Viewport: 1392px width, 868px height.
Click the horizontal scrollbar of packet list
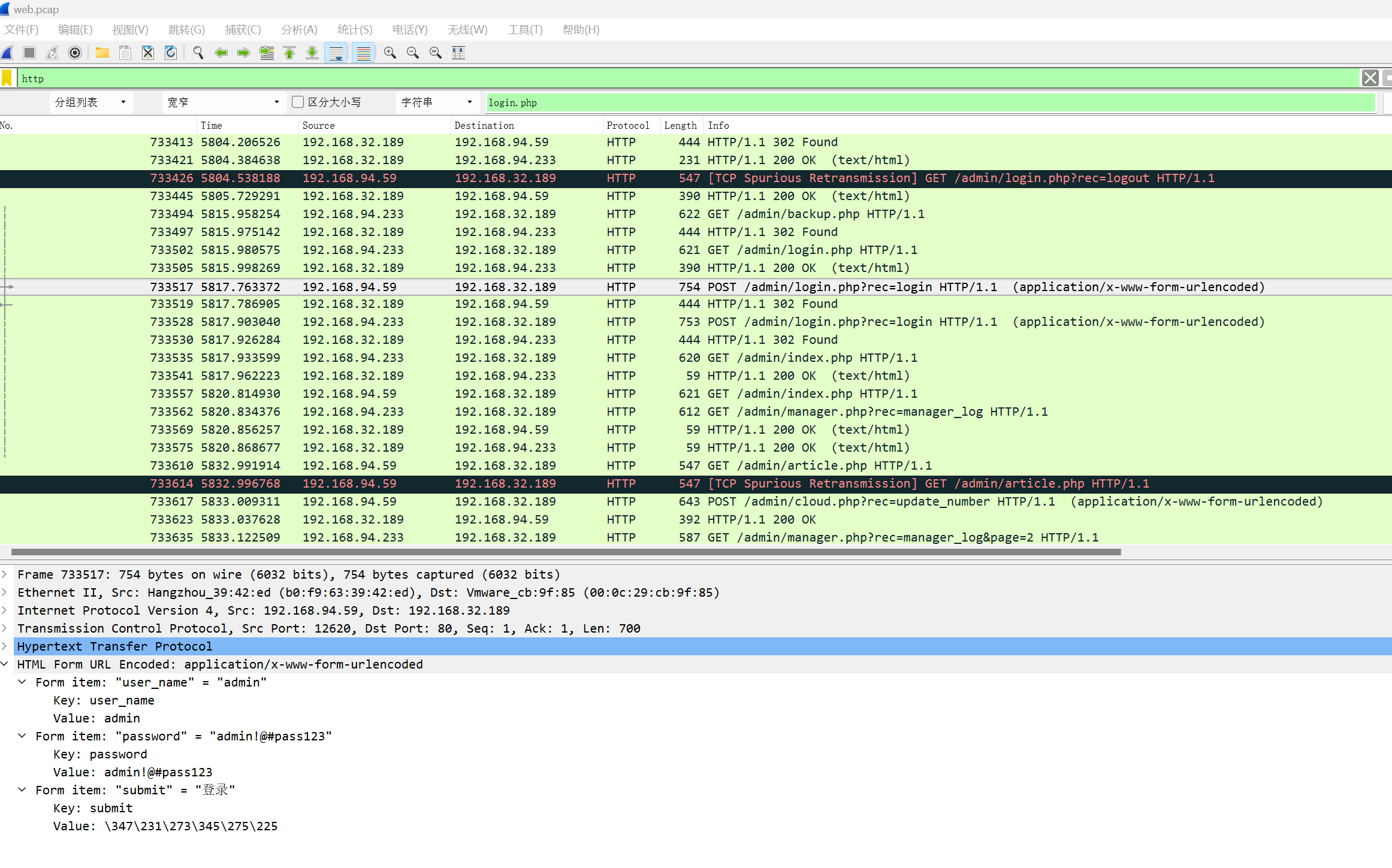[x=566, y=552]
